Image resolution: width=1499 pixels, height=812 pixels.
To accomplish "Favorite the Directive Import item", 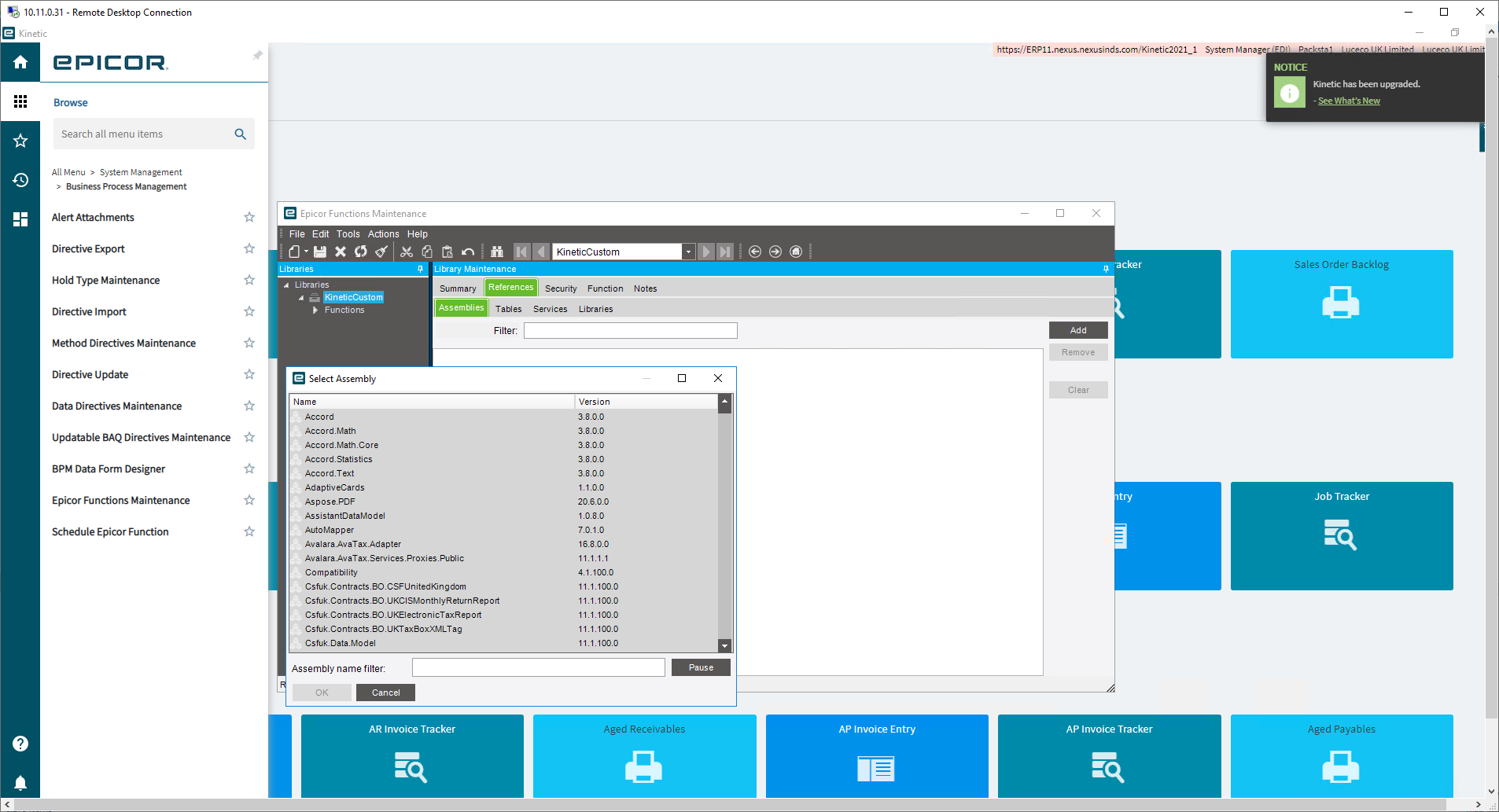I will tap(249, 311).
